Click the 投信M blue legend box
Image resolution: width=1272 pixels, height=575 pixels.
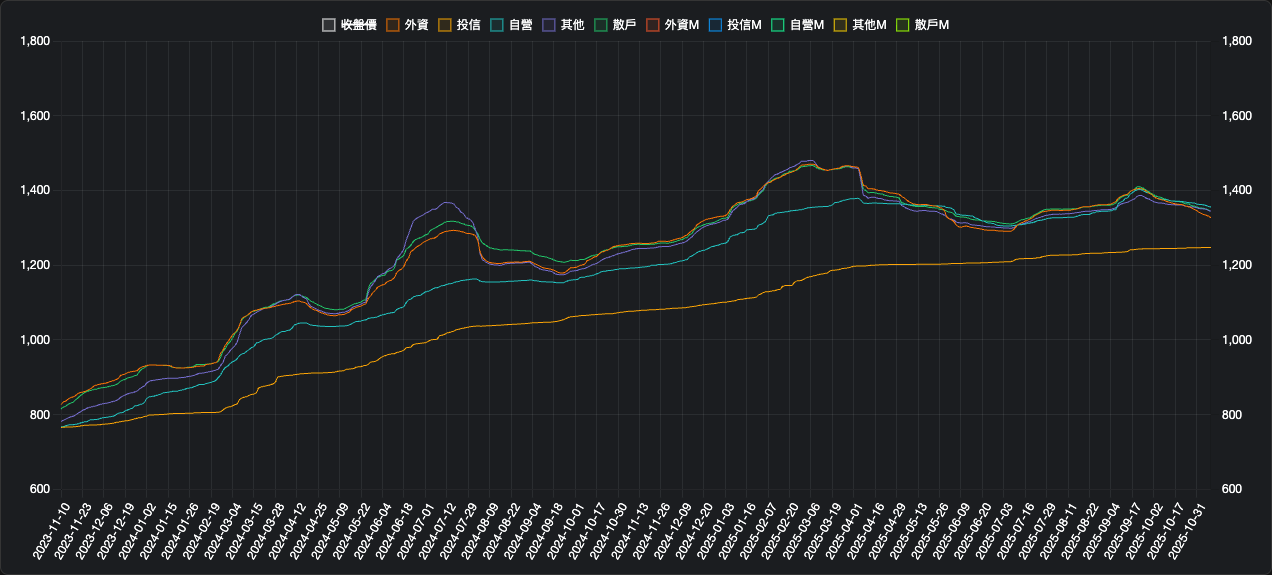[x=714, y=24]
